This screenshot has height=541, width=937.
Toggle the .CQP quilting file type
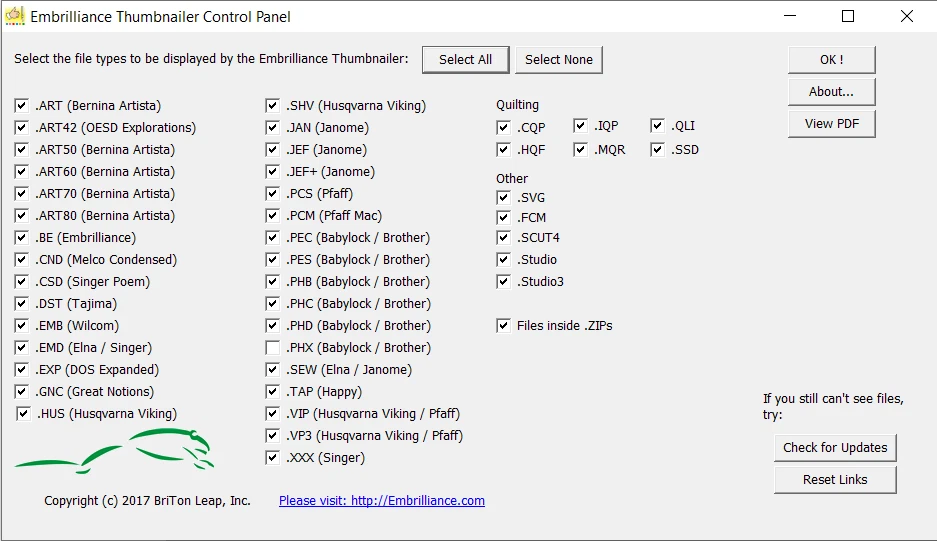503,127
